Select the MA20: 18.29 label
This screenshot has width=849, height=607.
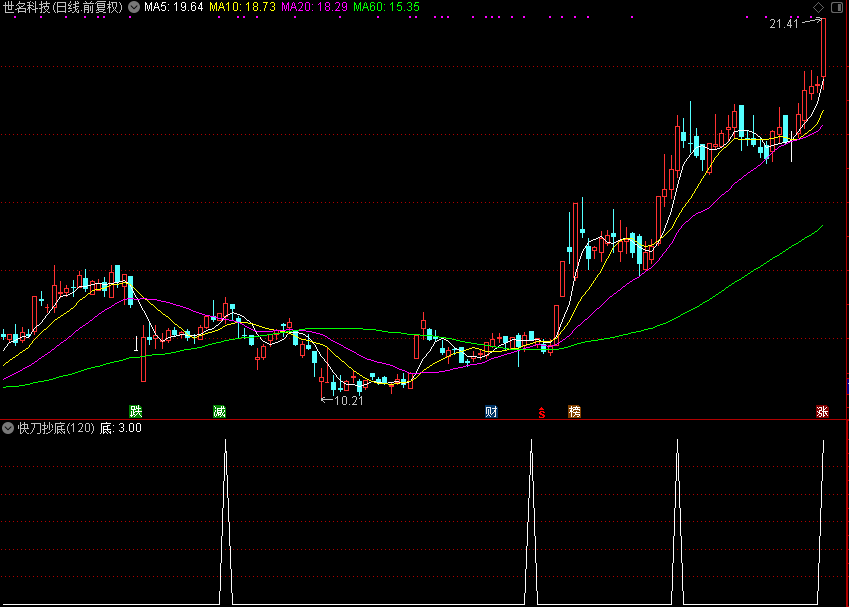tap(314, 7)
